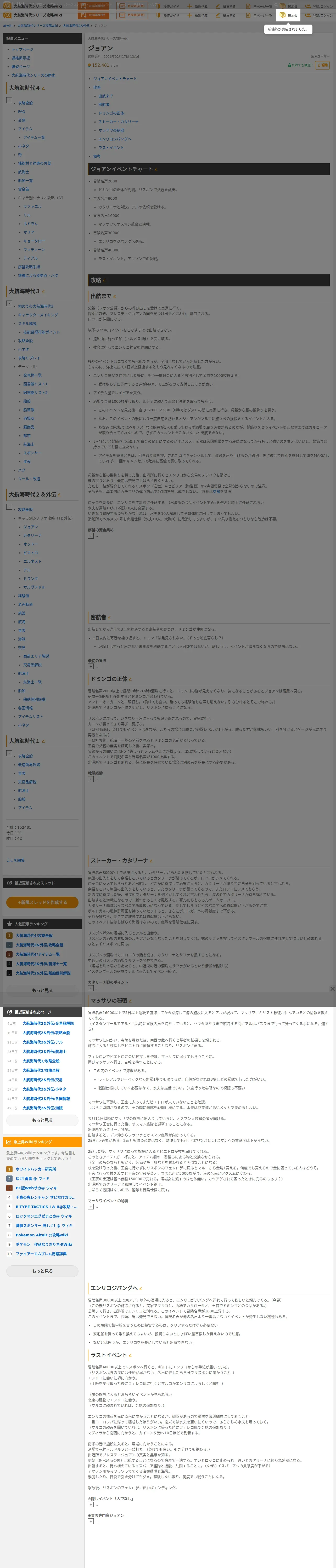Click もっと見る under 急上昇Wikiランキング
This screenshot has width=336, height=1568.
42,1271
